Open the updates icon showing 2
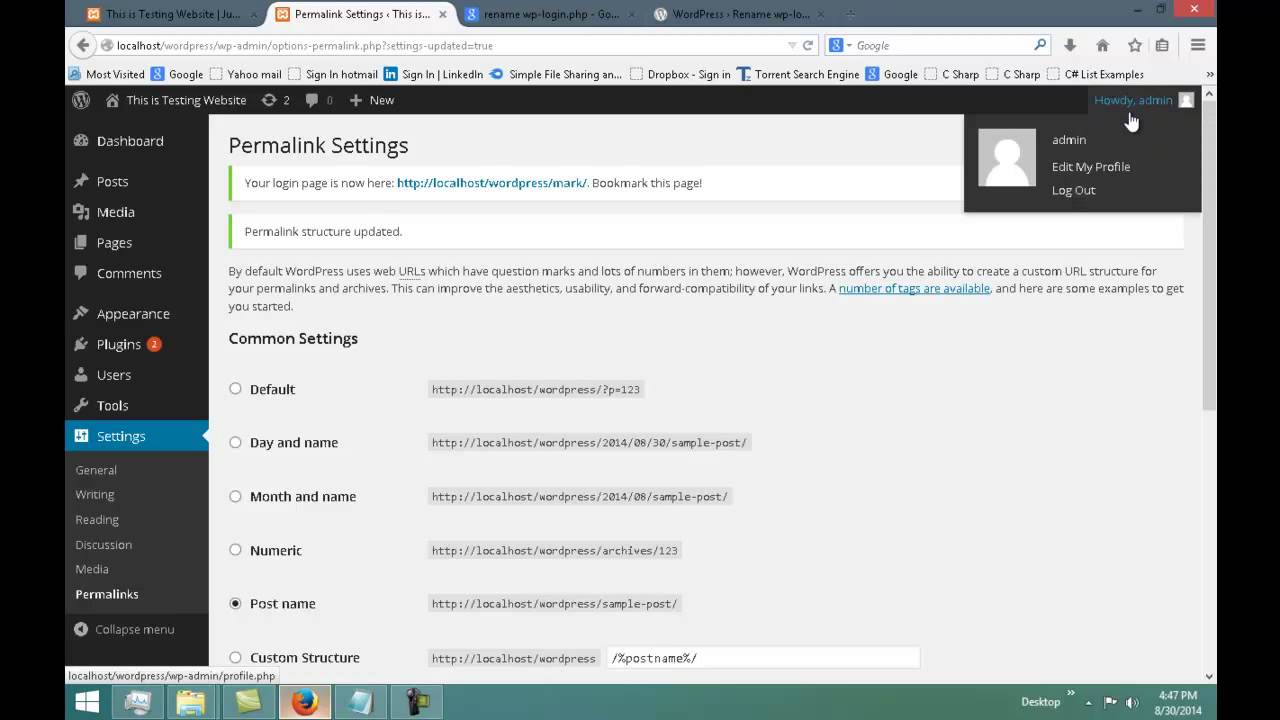 [x=275, y=100]
